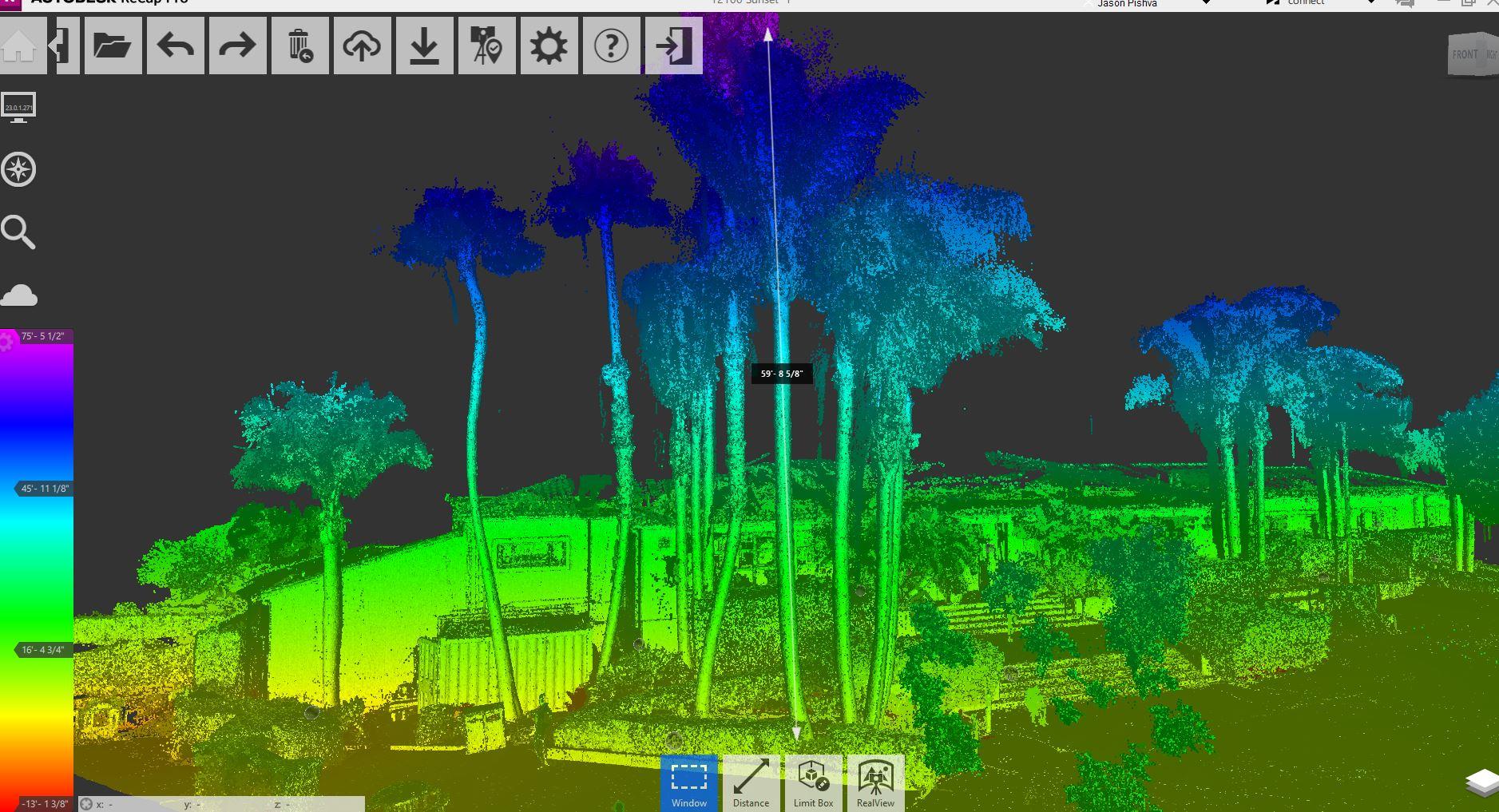Upload the project with the cloud arrow icon

(362, 46)
